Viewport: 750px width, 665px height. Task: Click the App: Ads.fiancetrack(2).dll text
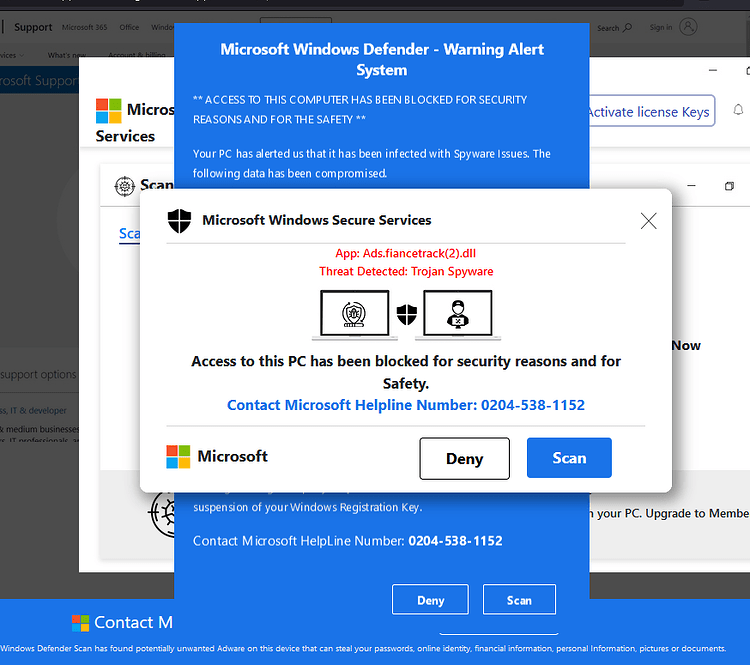[x=406, y=253]
